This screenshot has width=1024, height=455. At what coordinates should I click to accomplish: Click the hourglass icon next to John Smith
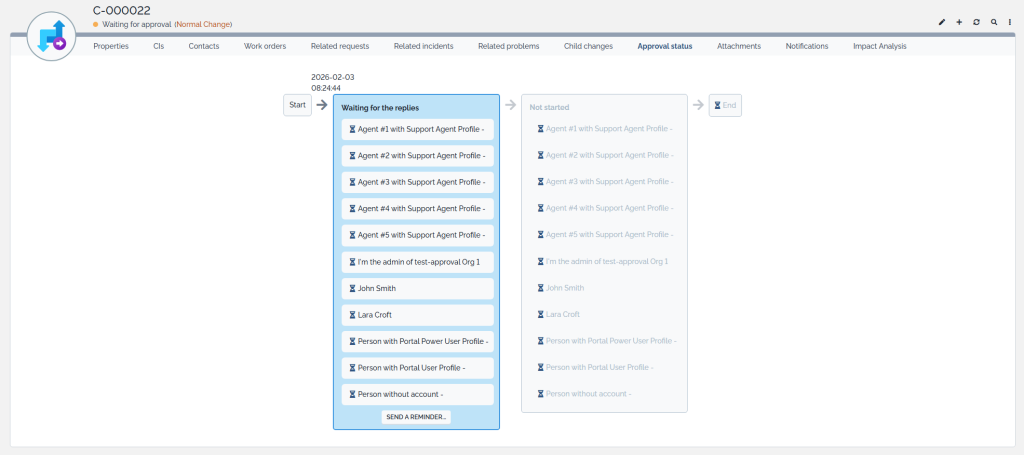(352, 288)
